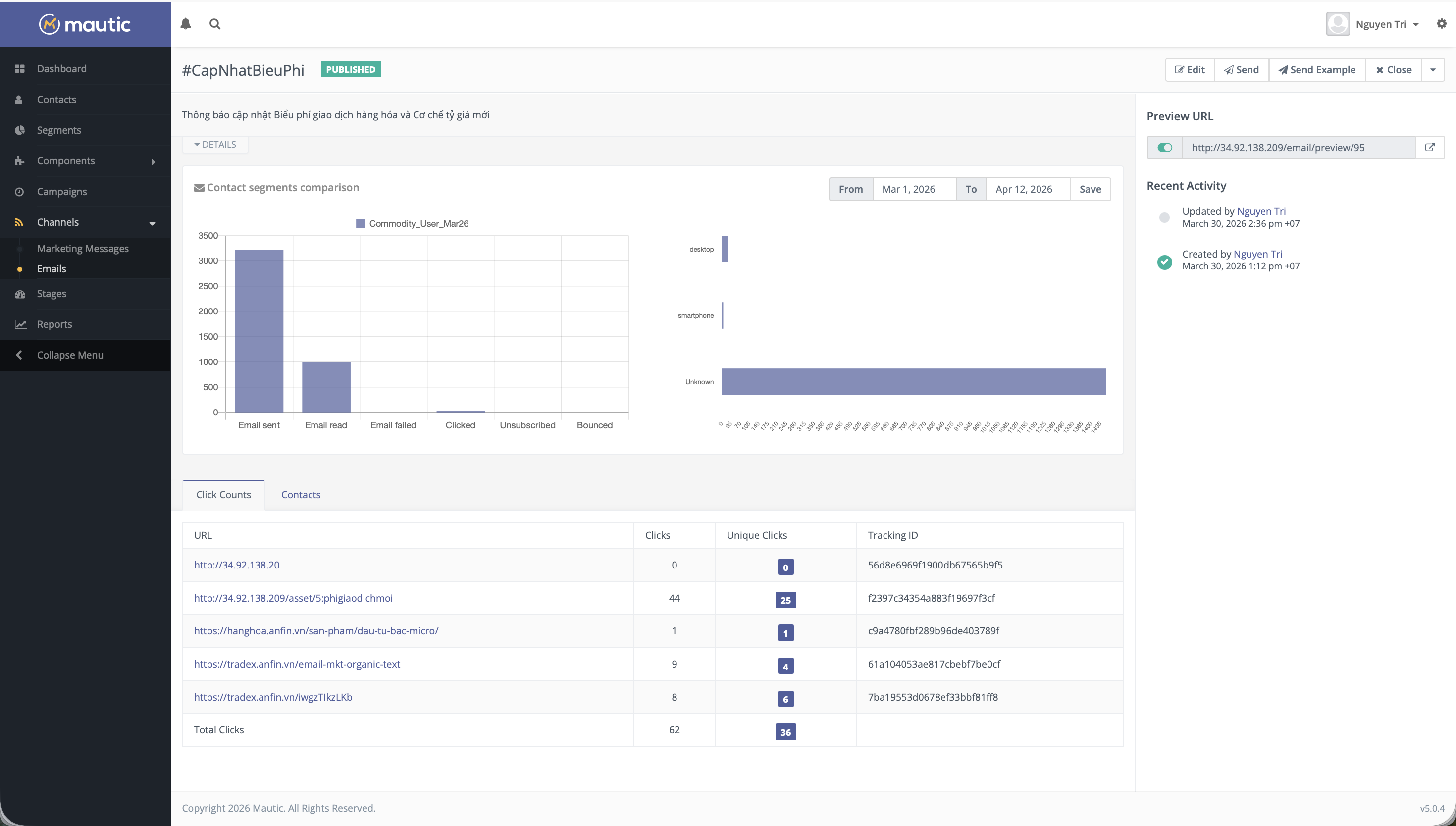
Task: Collapse the left navigation menu
Action: click(69, 355)
